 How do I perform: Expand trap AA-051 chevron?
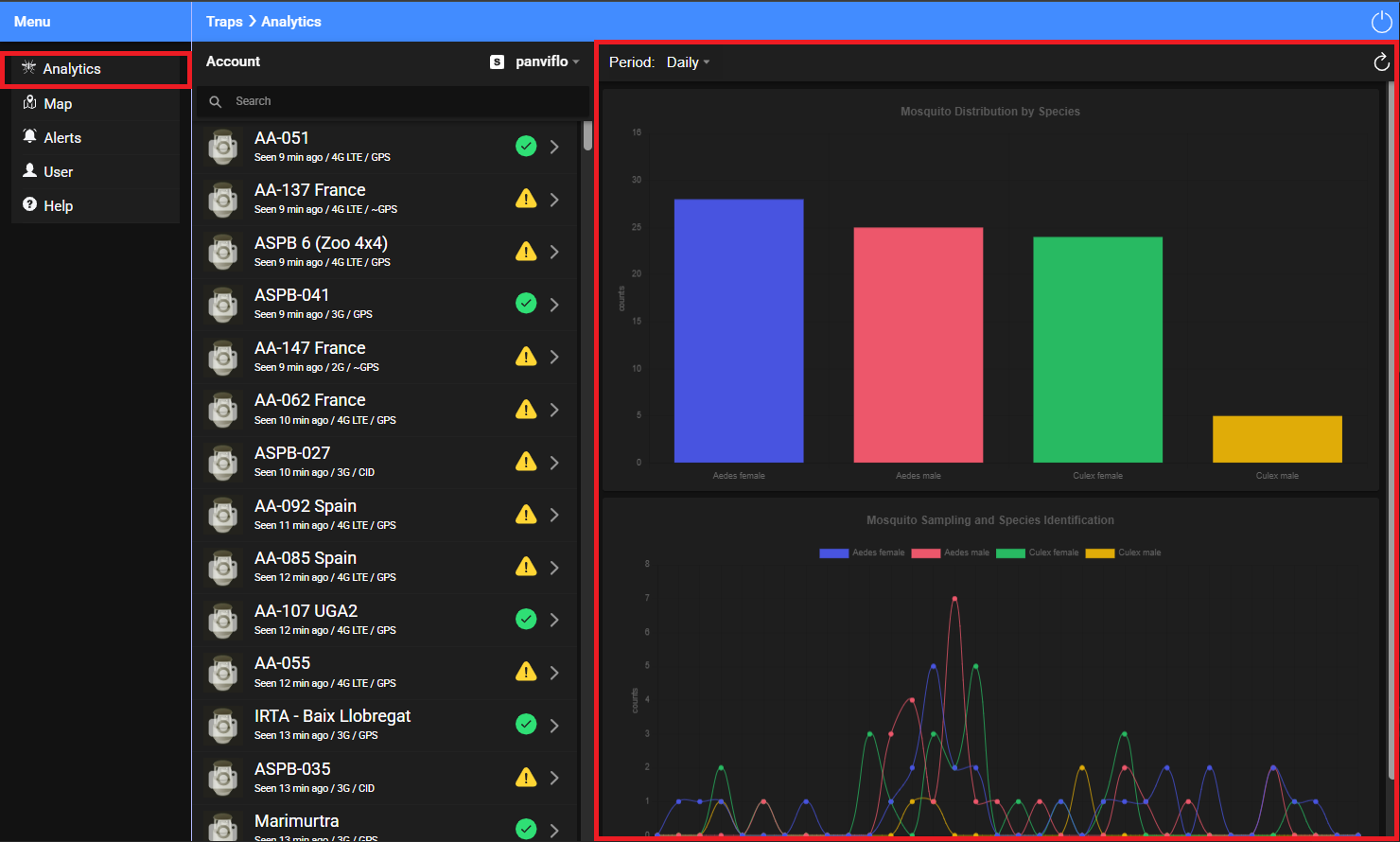[555, 147]
